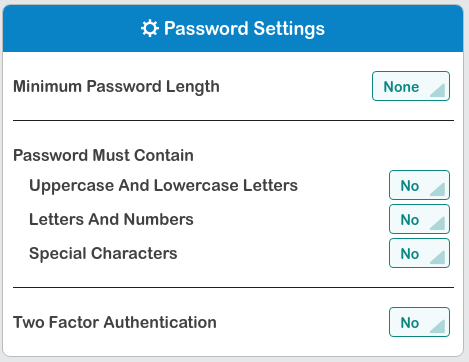Open the Minimum Password Length dropdown showing None
469x362 pixels.
[411, 86]
